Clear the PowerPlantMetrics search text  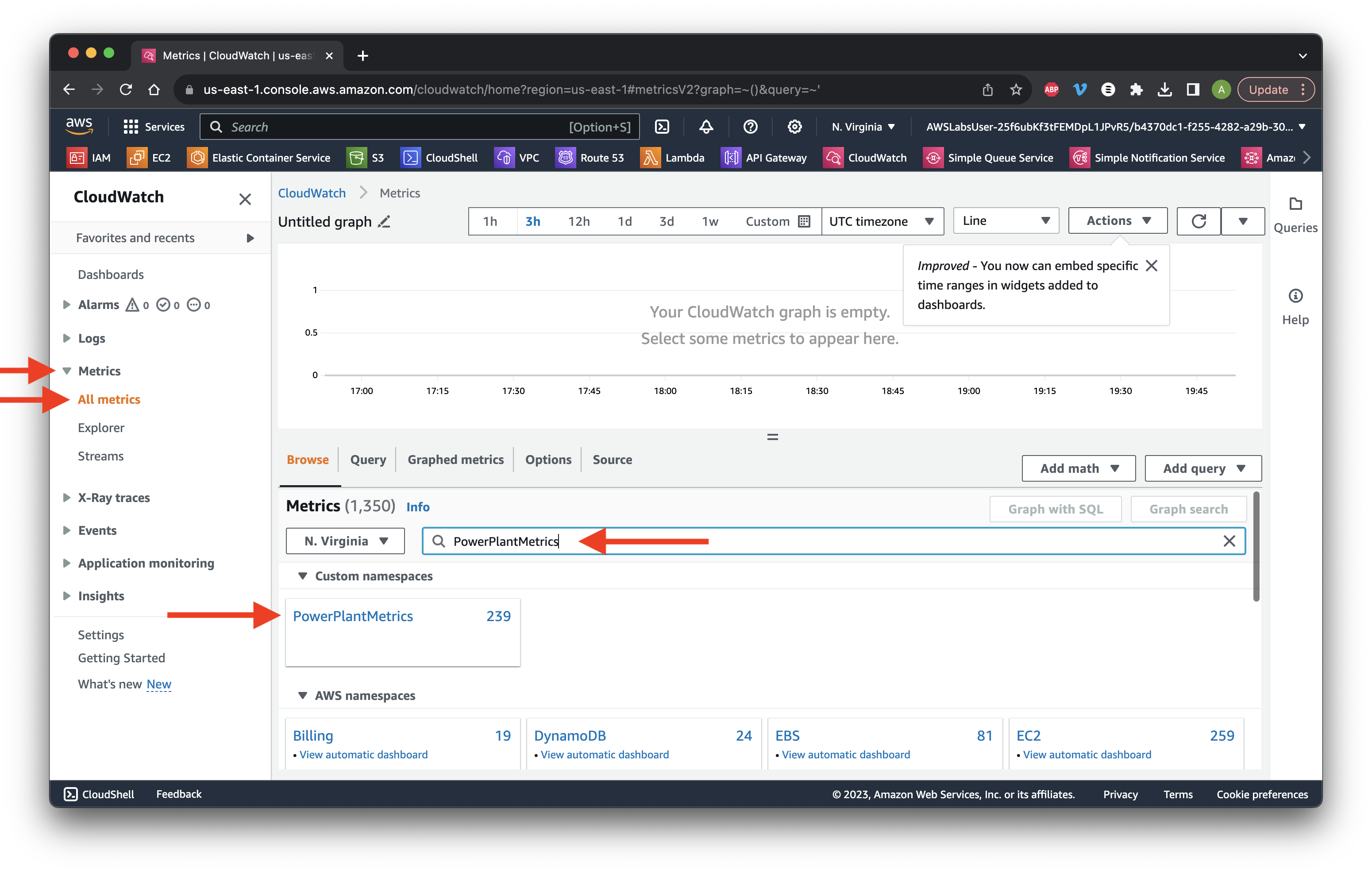coord(1229,541)
